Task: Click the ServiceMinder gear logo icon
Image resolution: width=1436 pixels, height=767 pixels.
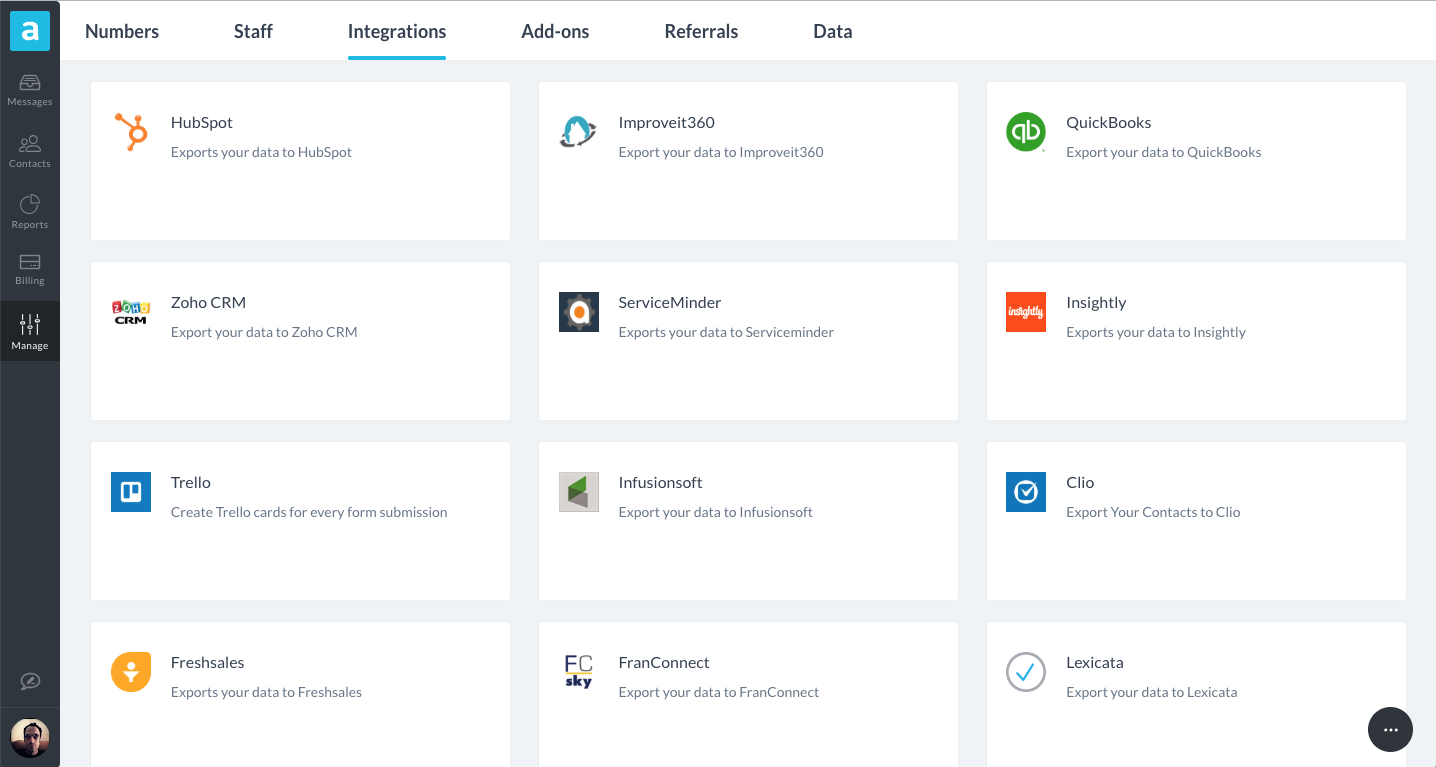Action: coord(579,312)
